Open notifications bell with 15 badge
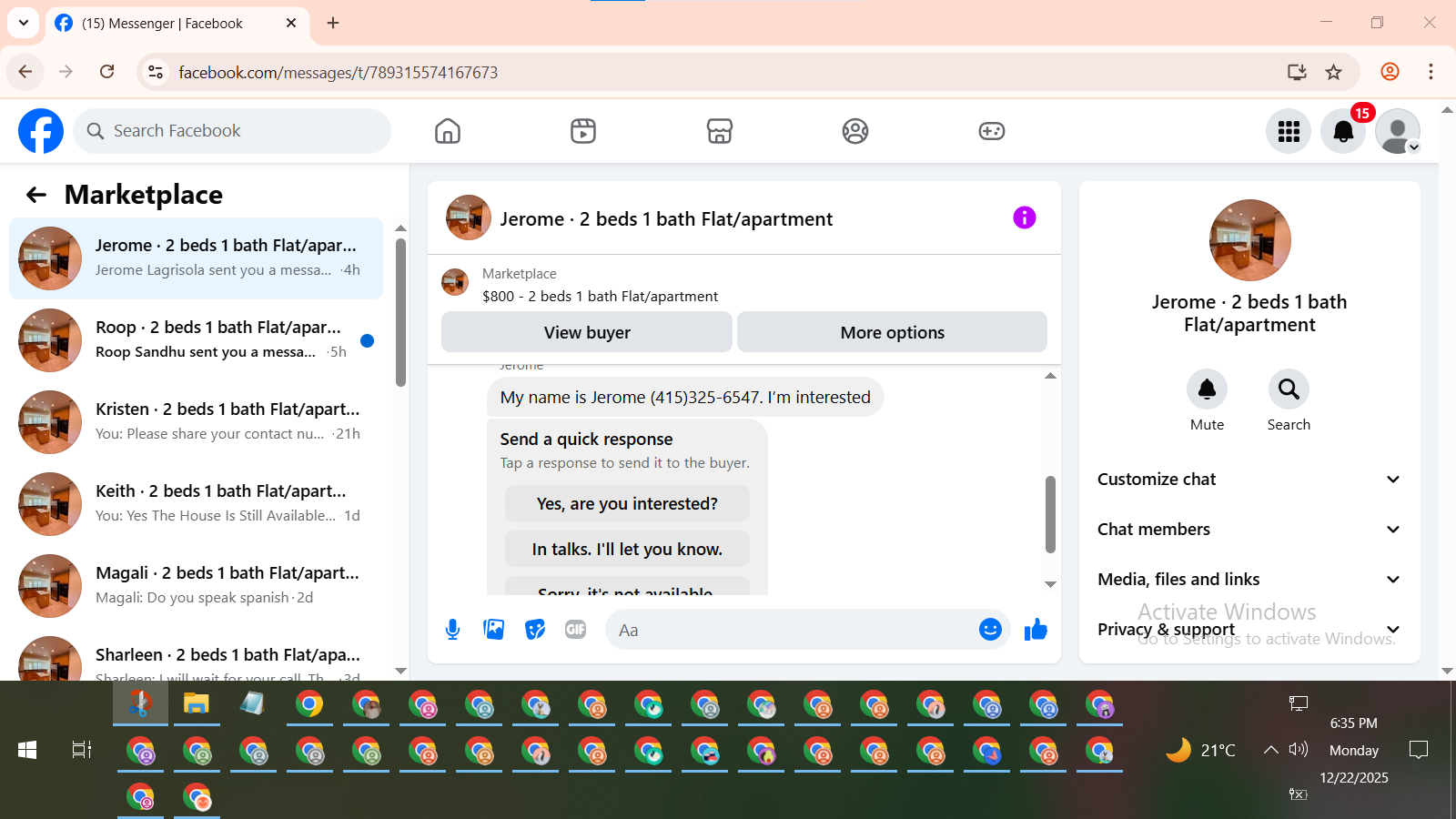 (1343, 131)
